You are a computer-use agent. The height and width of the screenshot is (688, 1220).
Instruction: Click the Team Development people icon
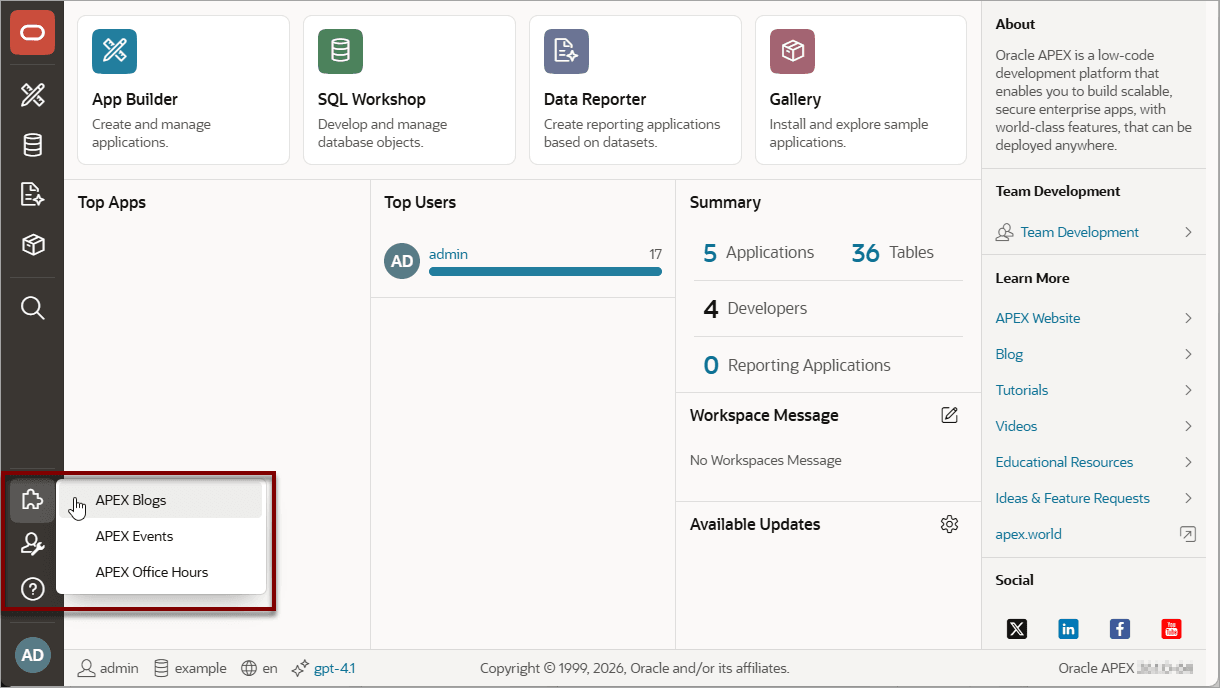tap(1005, 232)
